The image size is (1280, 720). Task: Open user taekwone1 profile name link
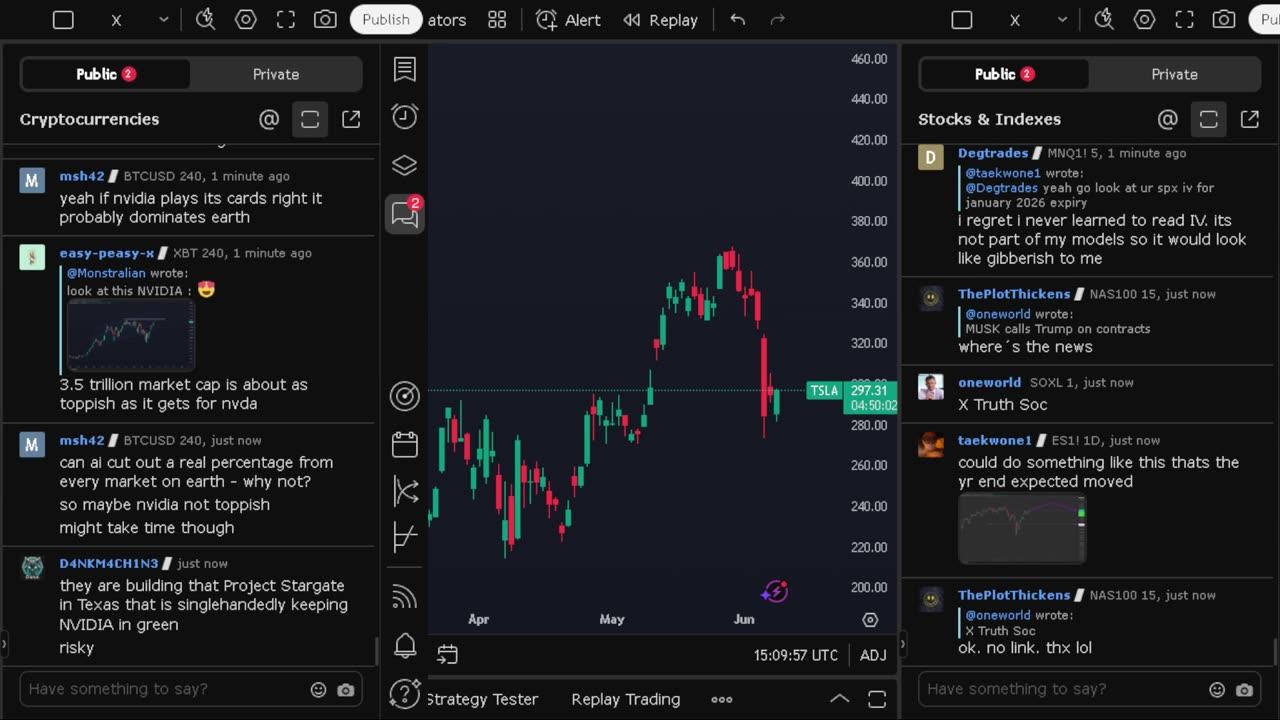coord(995,440)
